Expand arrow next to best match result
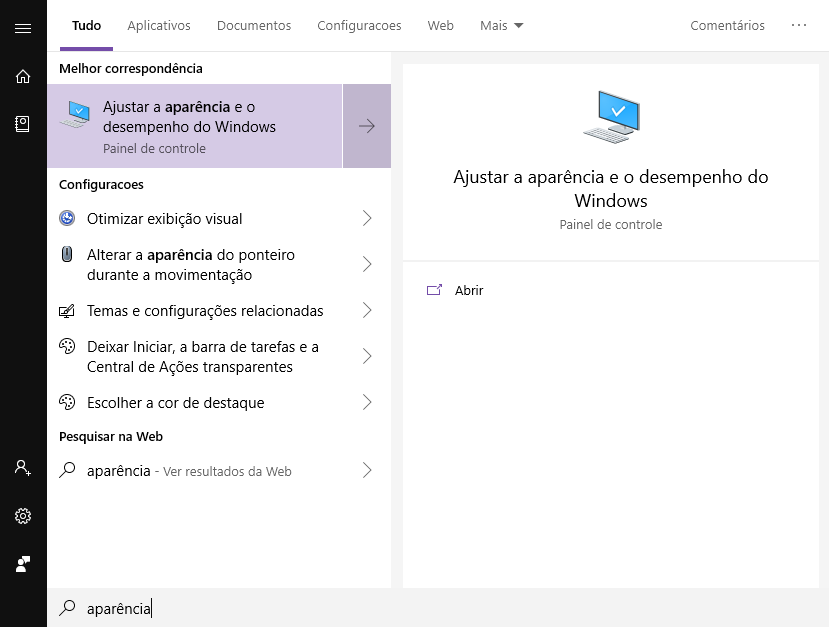The image size is (829, 627). pos(367,126)
